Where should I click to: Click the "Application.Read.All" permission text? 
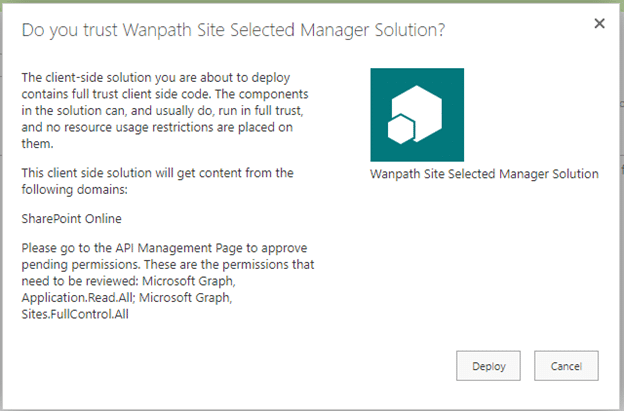[x=84, y=299]
